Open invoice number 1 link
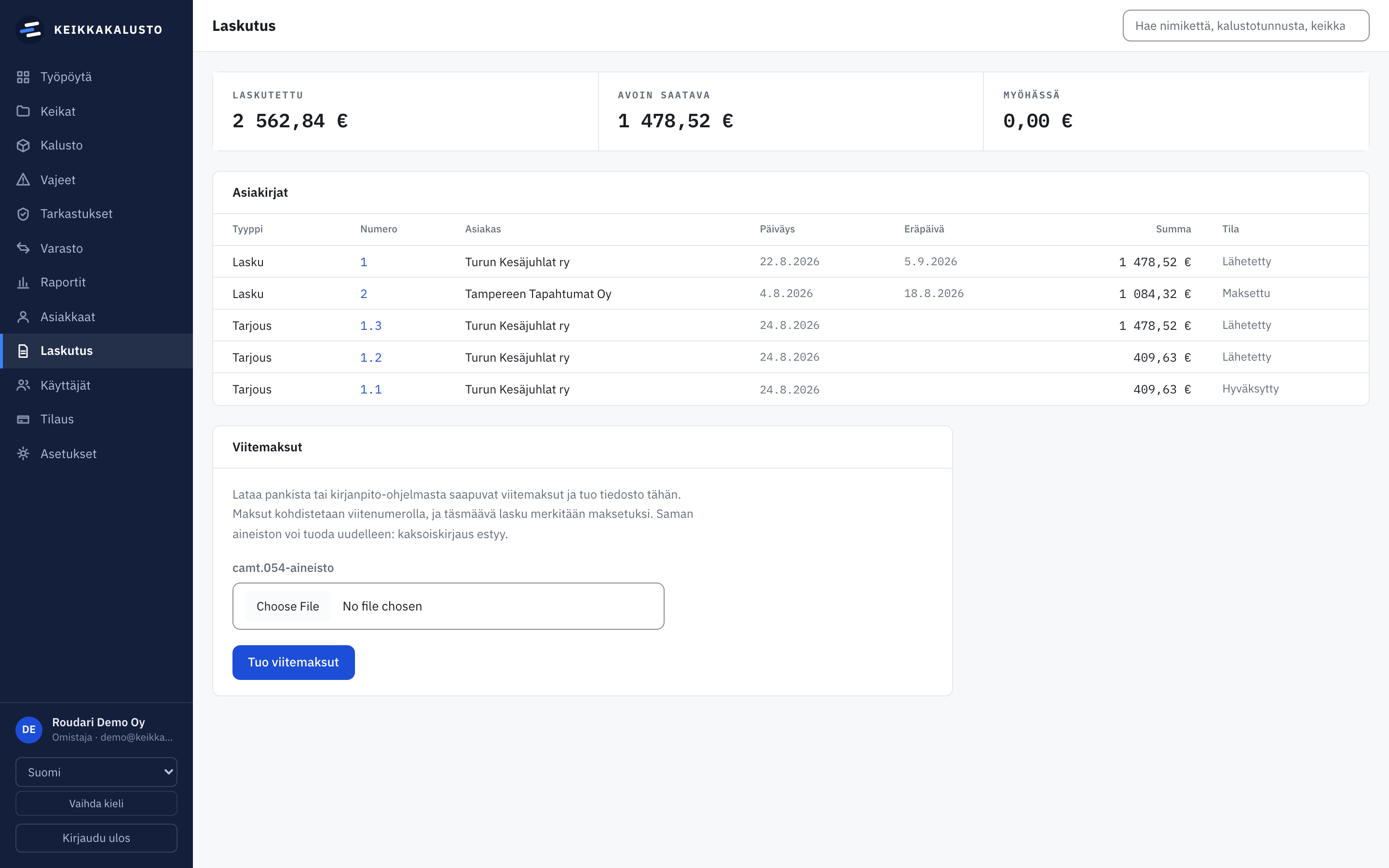Screen dimensions: 1389x868 (x=363, y=262)
